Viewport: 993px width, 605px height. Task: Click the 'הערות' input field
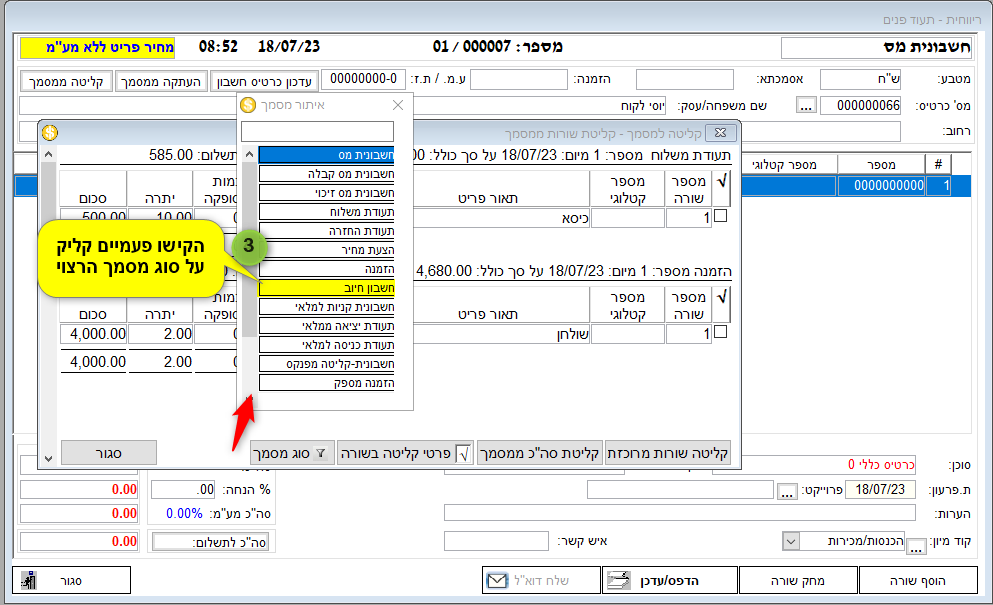point(680,513)
